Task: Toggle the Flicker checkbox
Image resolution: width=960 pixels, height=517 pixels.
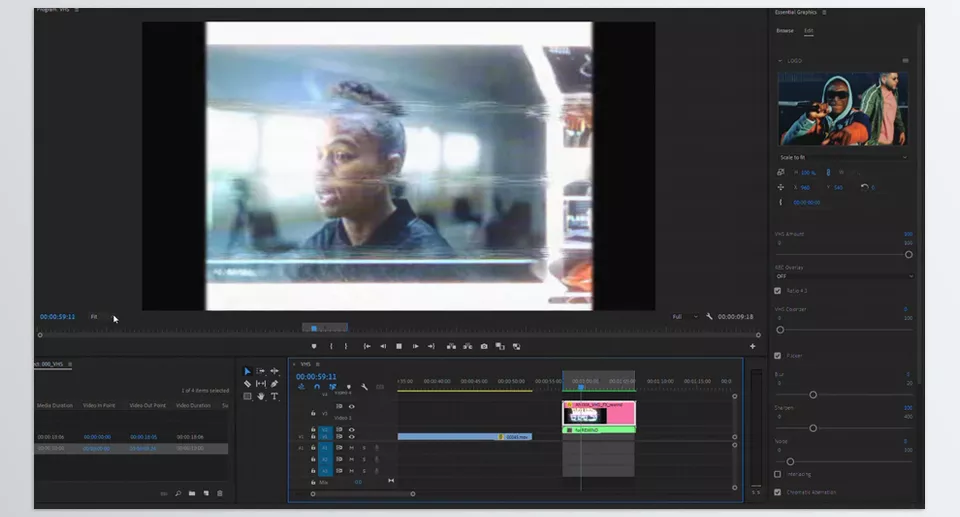Action: [x=778, y=355]
